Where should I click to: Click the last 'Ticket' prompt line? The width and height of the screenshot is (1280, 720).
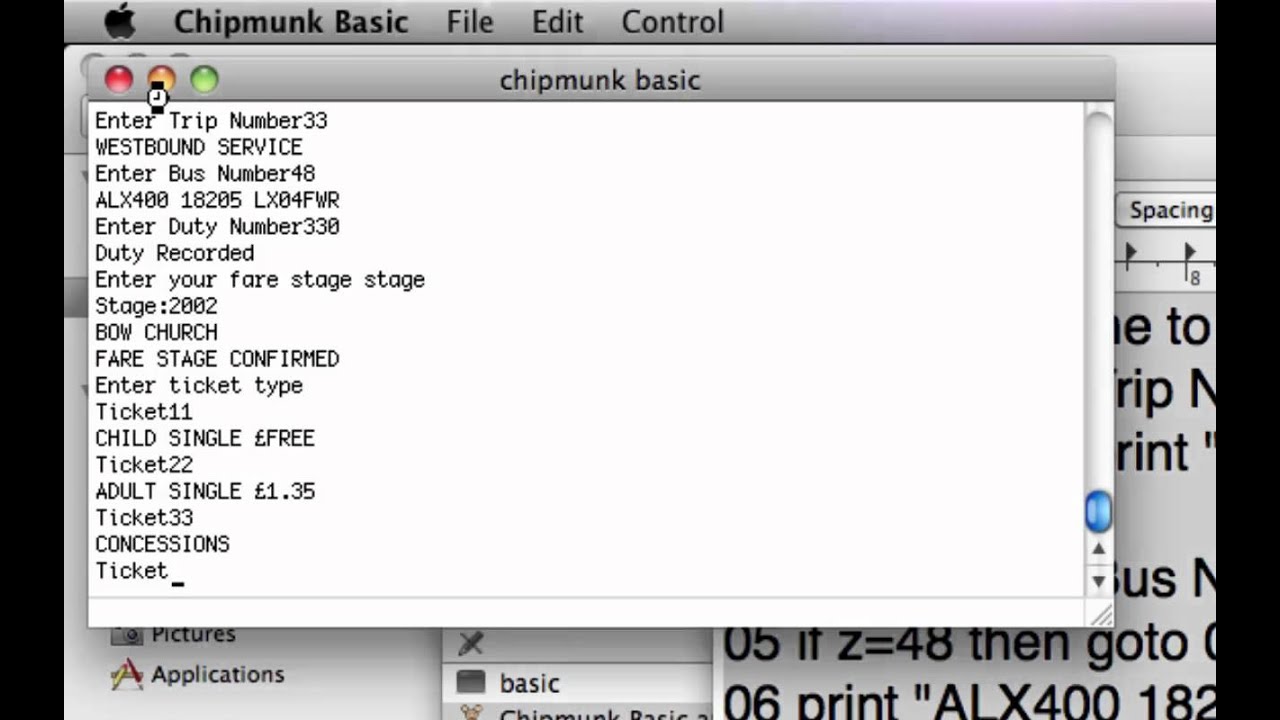coord(132,571)
